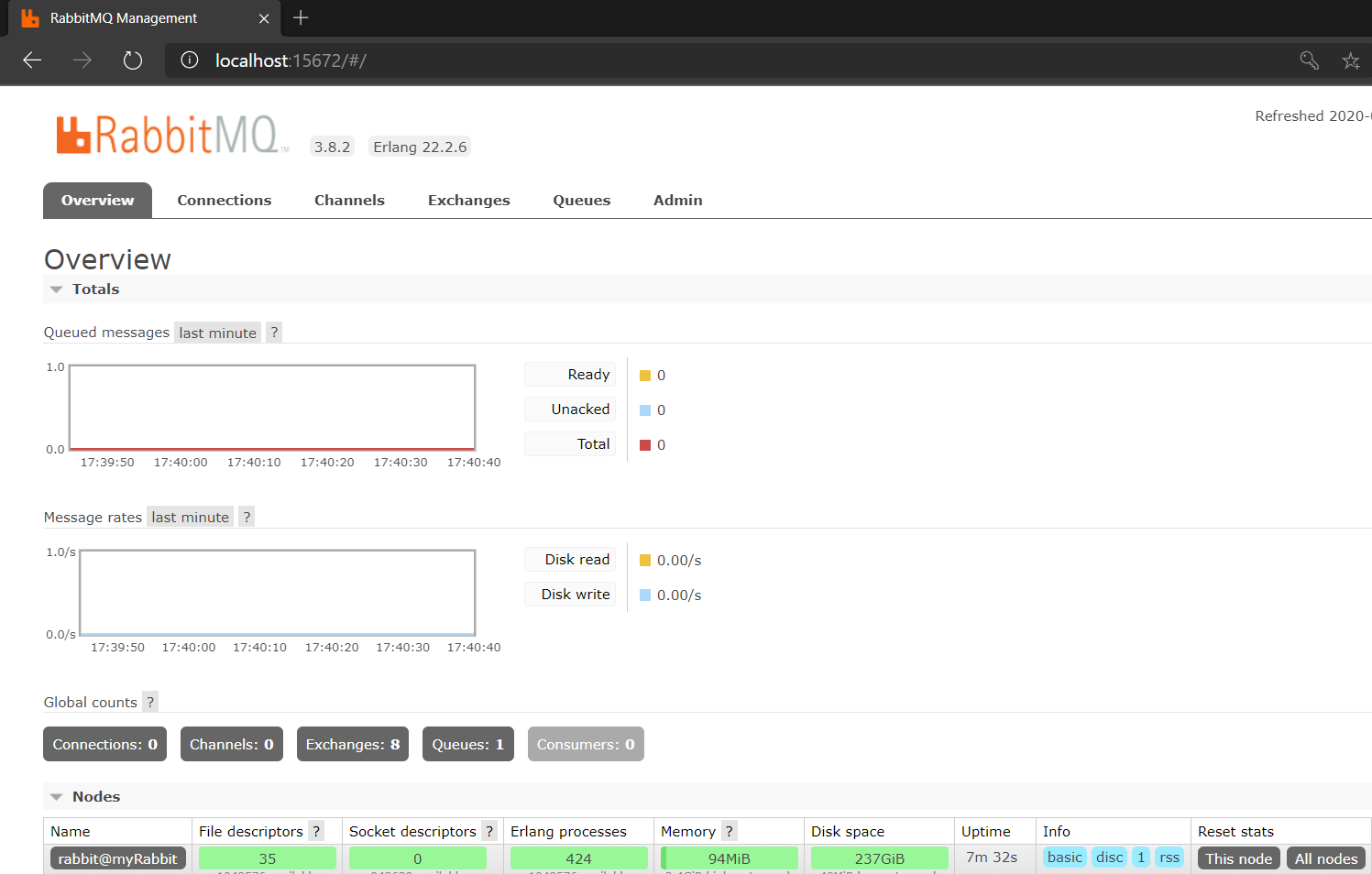Open a new browser tab
1372x874 pixels.
(301, 17)
